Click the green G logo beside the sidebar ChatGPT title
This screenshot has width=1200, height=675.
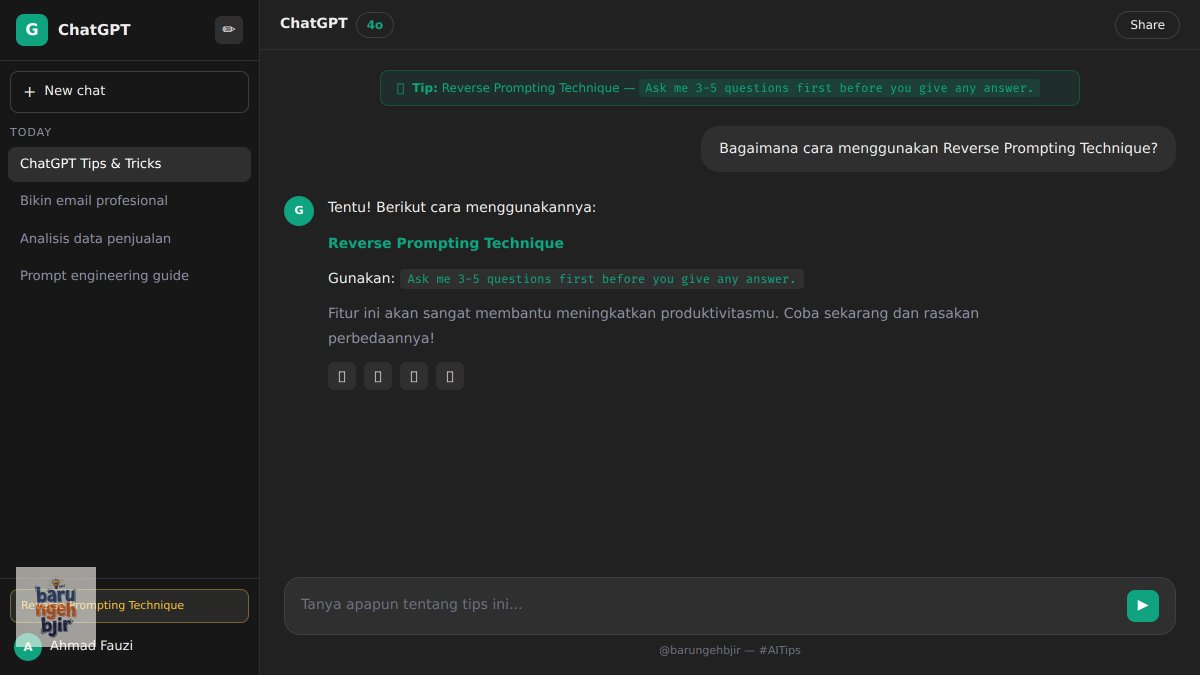[32, 30]
